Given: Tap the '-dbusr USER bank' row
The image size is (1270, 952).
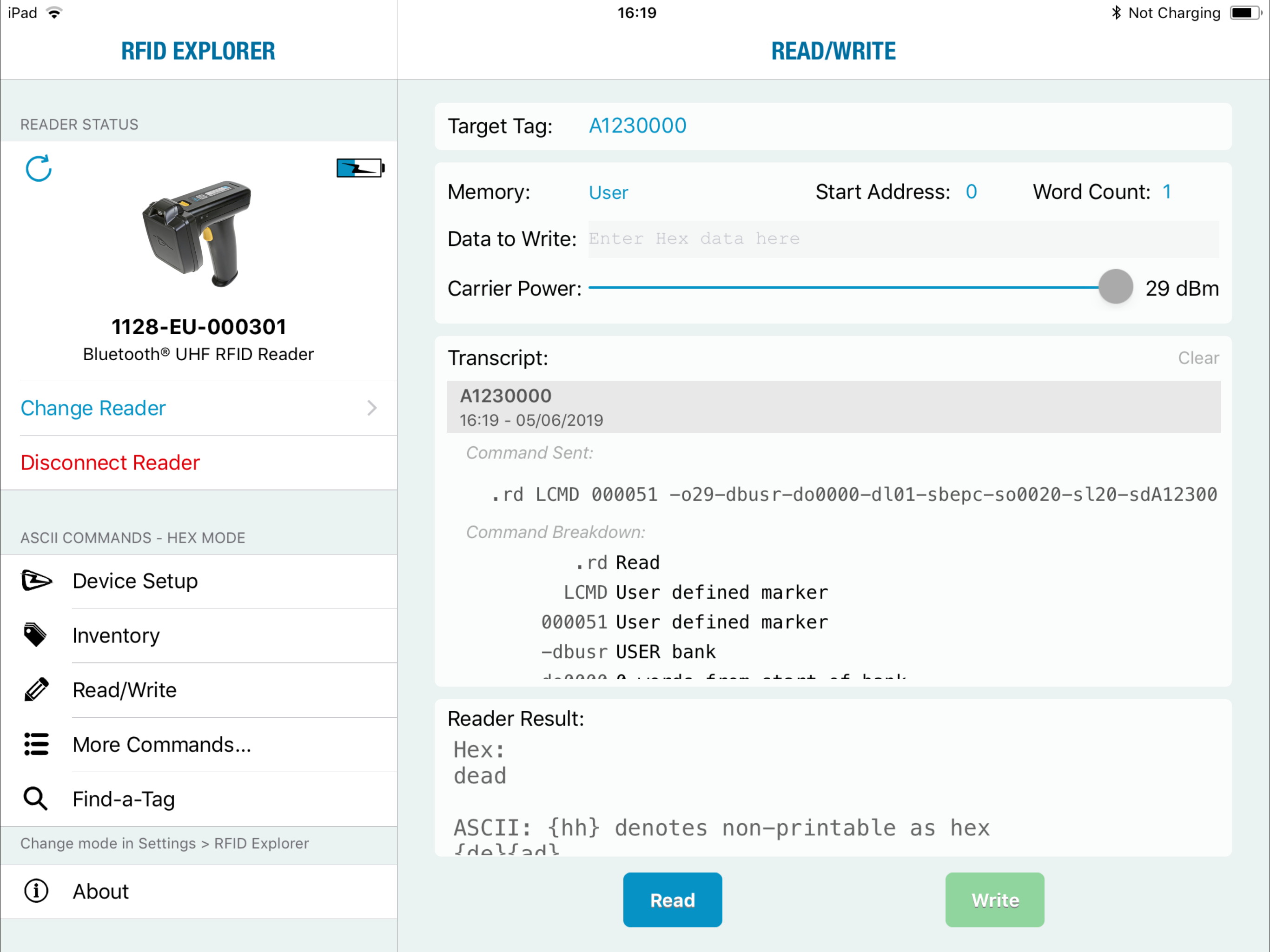Looking at the screenshot, I should pyautogui.click(x=628, y=652).
